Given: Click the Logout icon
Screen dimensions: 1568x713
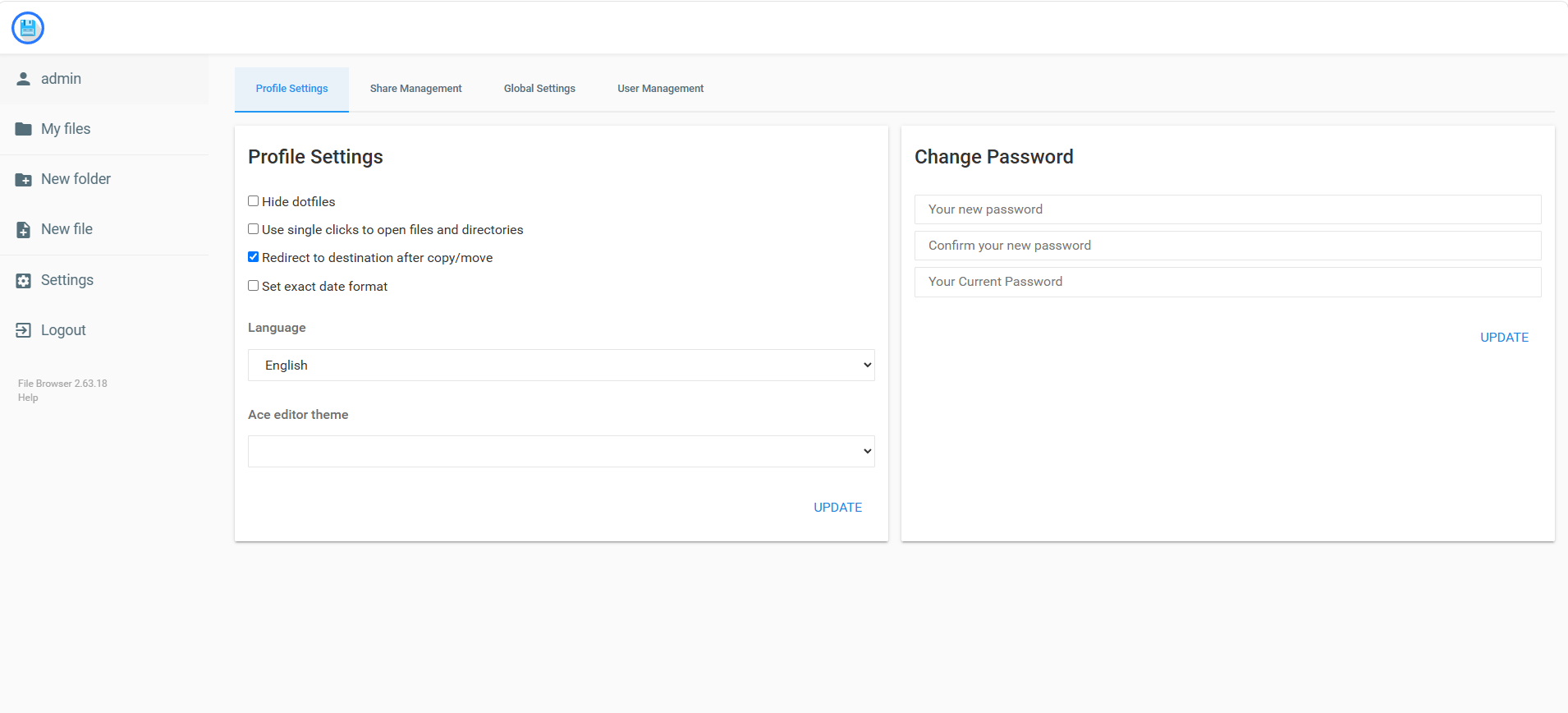Looking at the screenshot, I should [24, 330].
